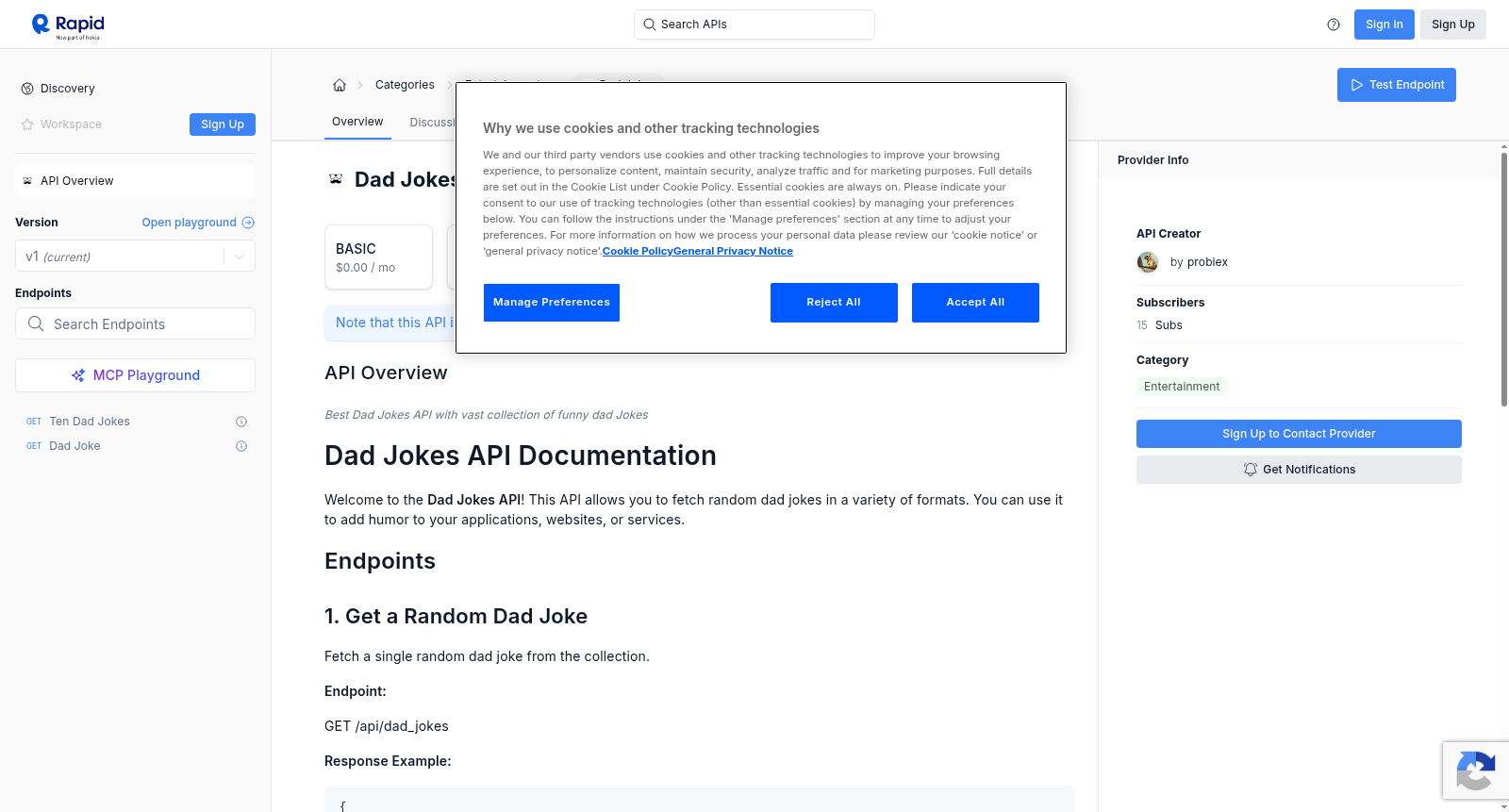Image resolution: width=1509 pixels, height=812 pixels.
Task: Click Sign In in header
Action: [1384, 25]
